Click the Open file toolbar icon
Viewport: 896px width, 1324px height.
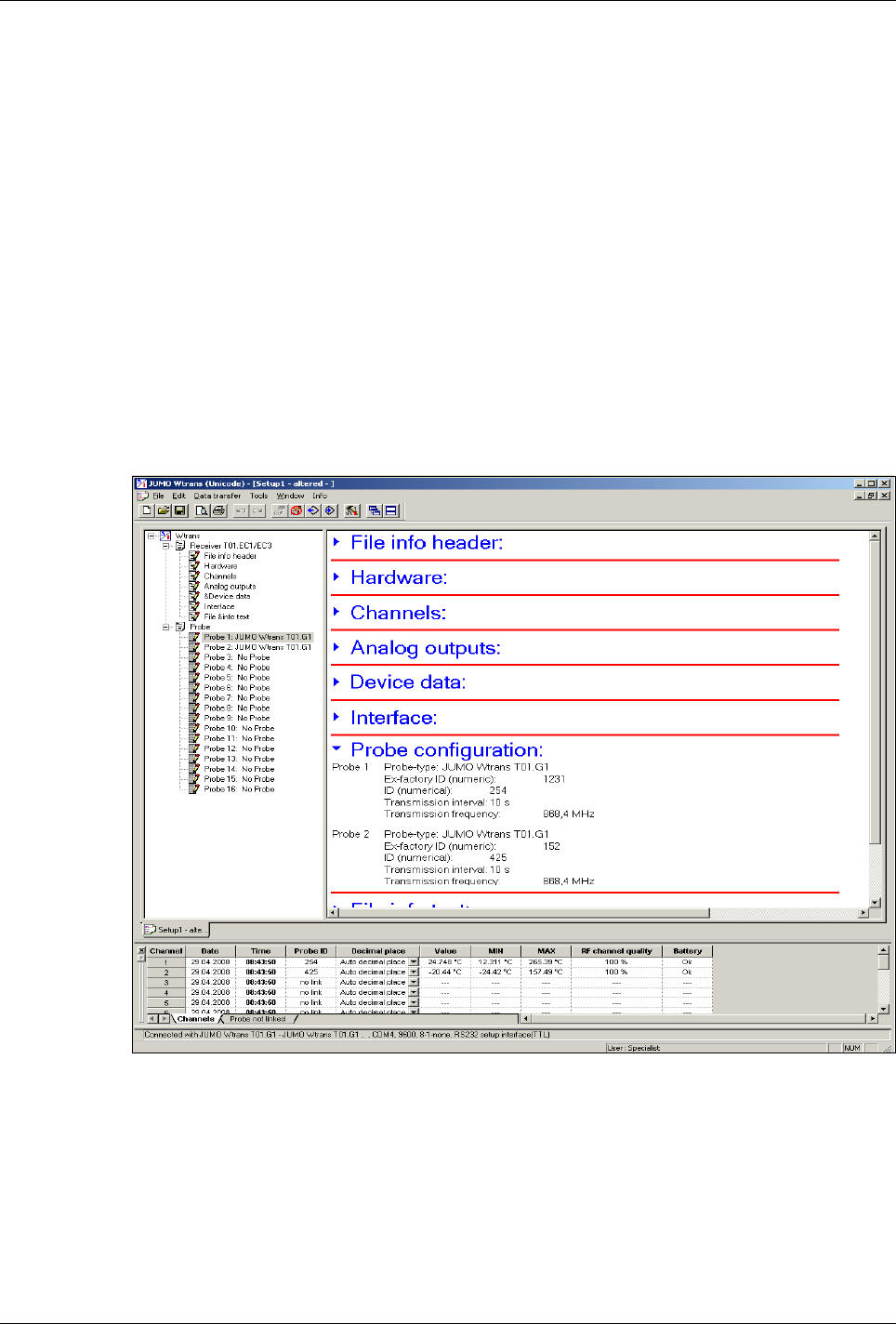click(164, 510)
